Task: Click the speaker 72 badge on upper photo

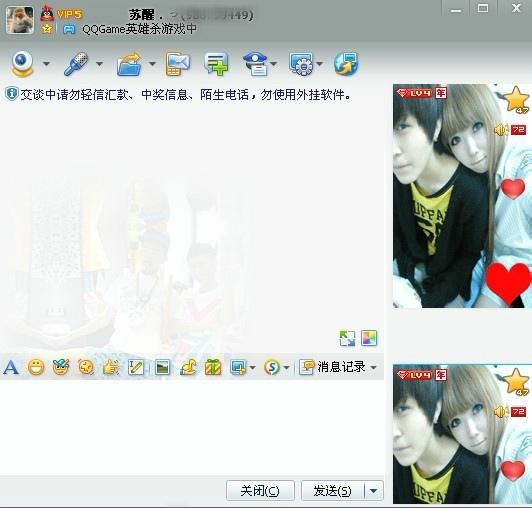Action: coord(510,130)
